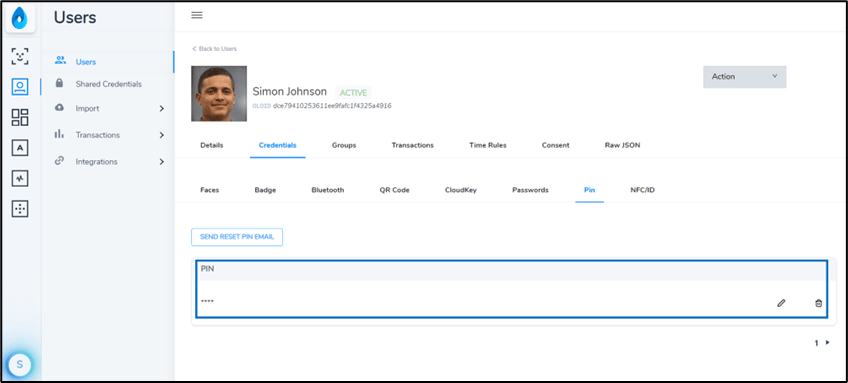Click Send Reset PIN Email button

(237, 237)
